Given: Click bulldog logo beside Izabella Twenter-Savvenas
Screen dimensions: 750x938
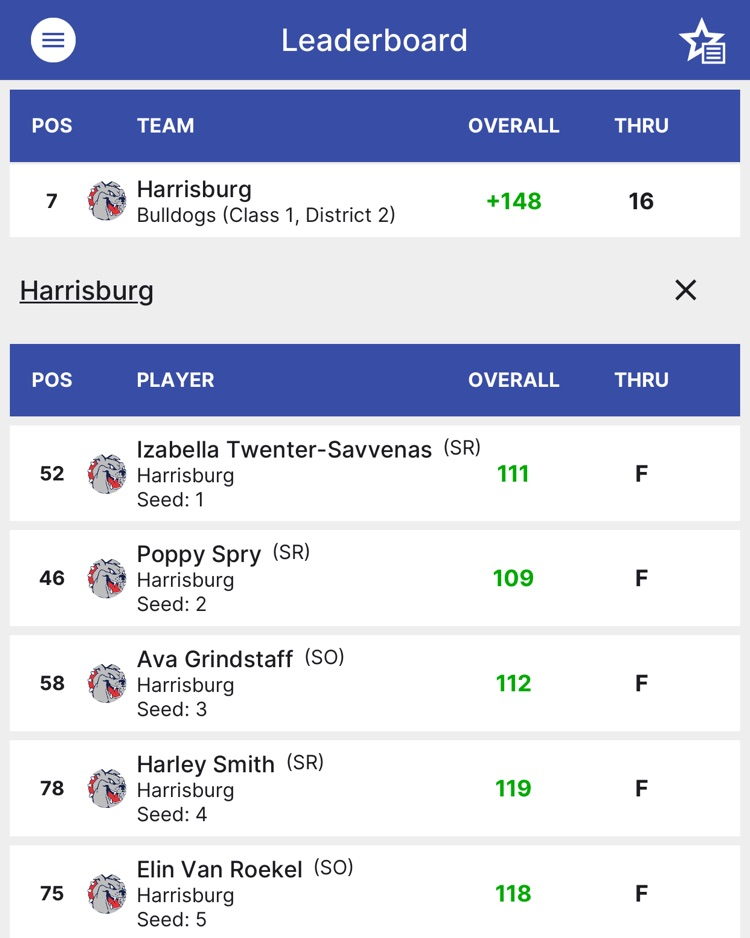Looking at the screenshot, I should click(x=107, y=474).
